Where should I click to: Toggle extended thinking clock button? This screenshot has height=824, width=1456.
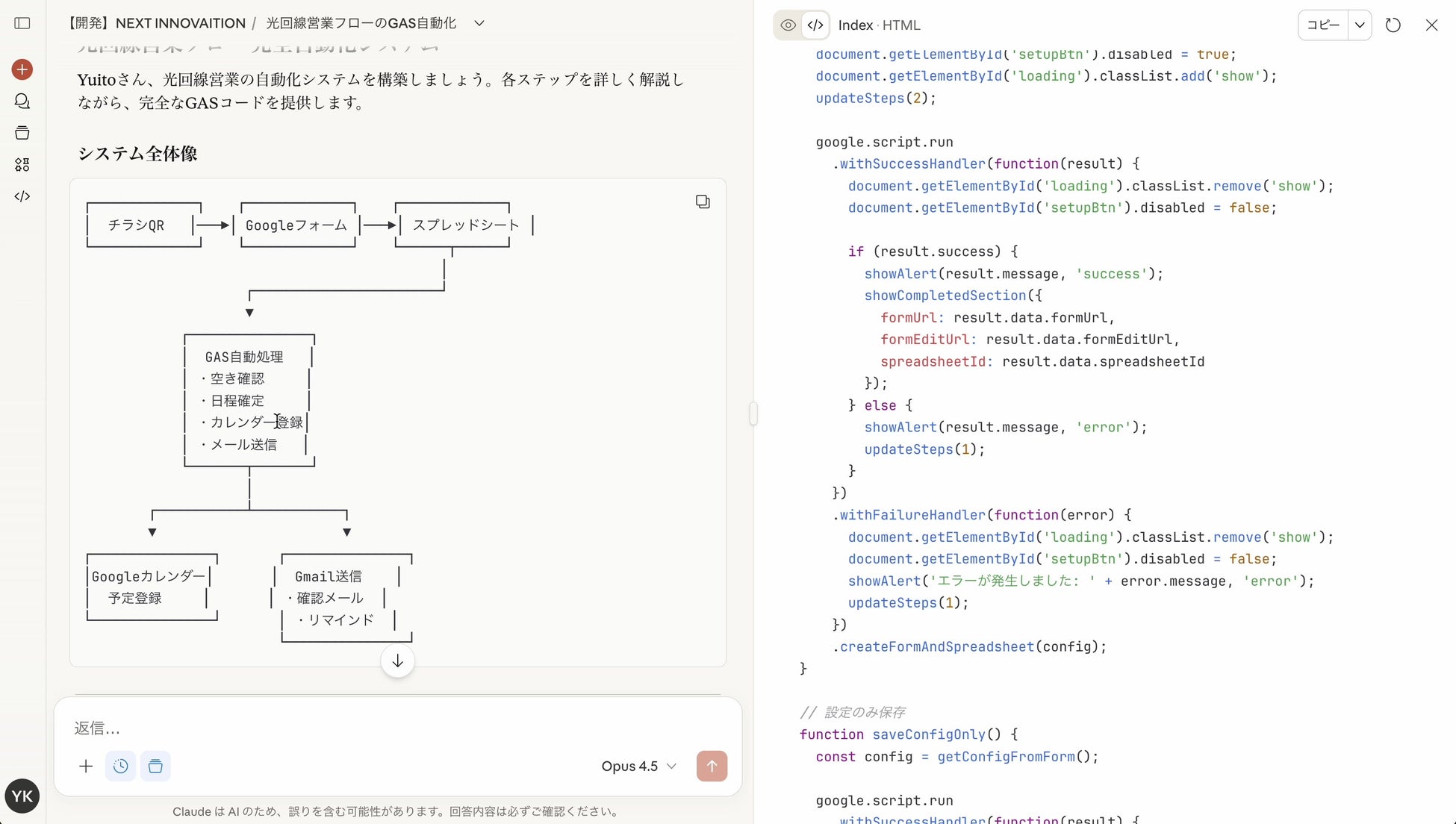point(121,766)
